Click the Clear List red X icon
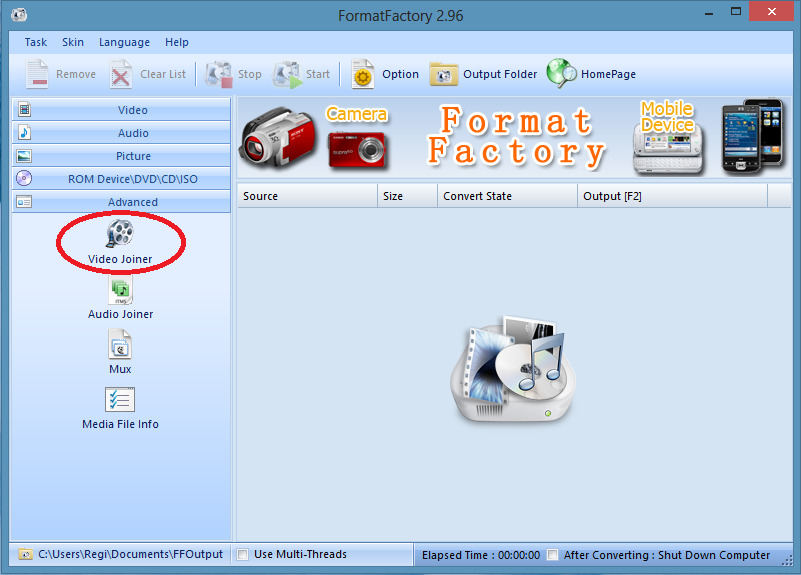The height and width of the screenshot is (575, 801). point(121,75)
